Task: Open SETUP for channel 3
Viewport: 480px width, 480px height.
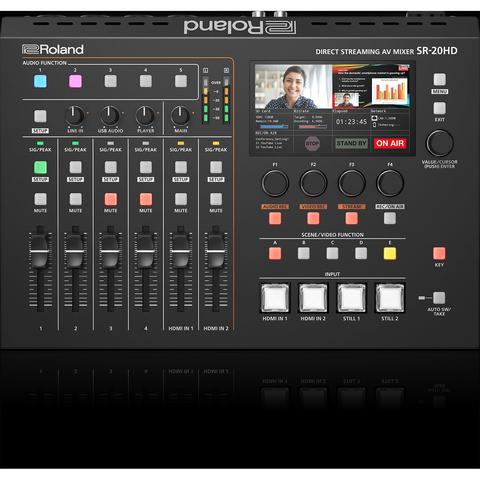Action: 111,167
